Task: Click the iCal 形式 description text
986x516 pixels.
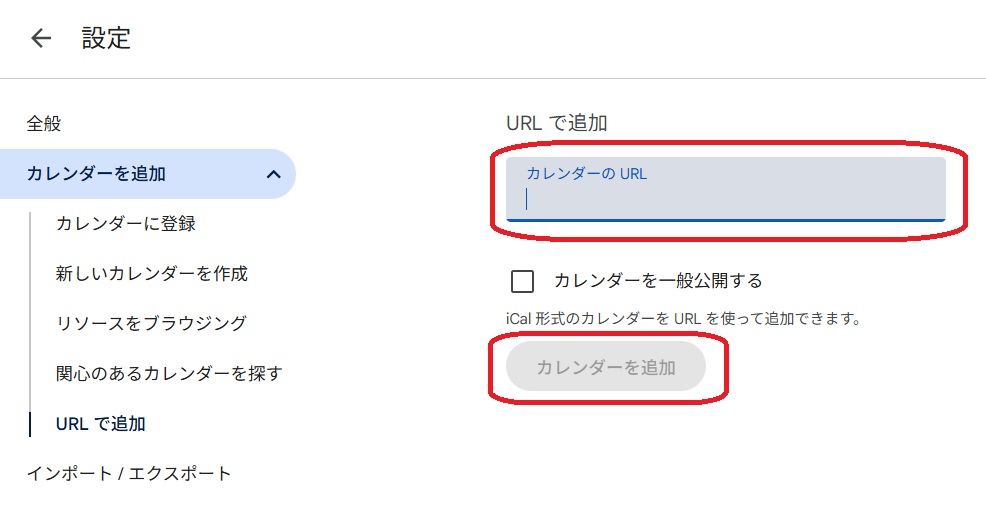Action: click(683, 319)
